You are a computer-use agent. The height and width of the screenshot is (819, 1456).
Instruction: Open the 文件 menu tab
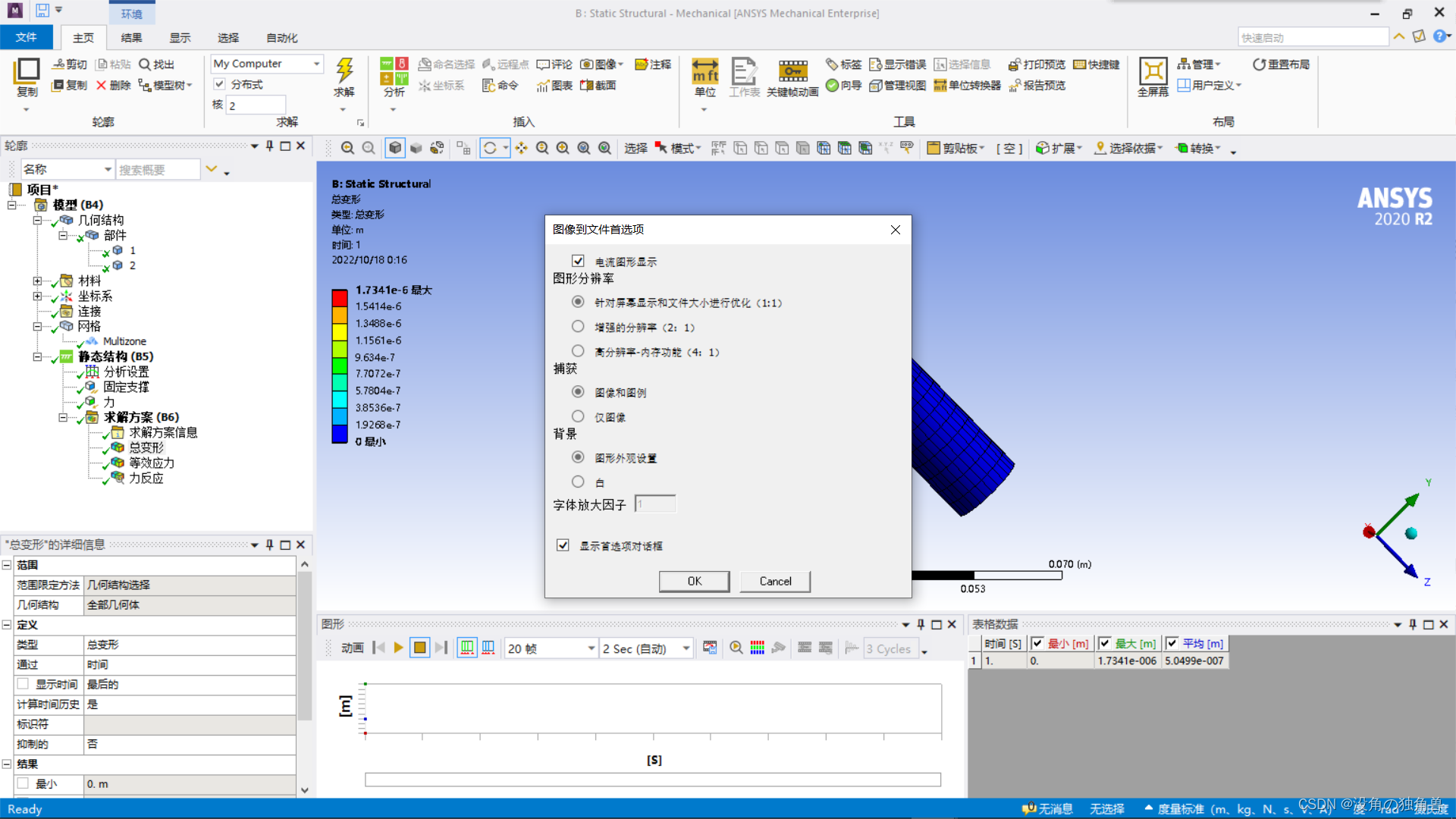(x=26, y=37)
